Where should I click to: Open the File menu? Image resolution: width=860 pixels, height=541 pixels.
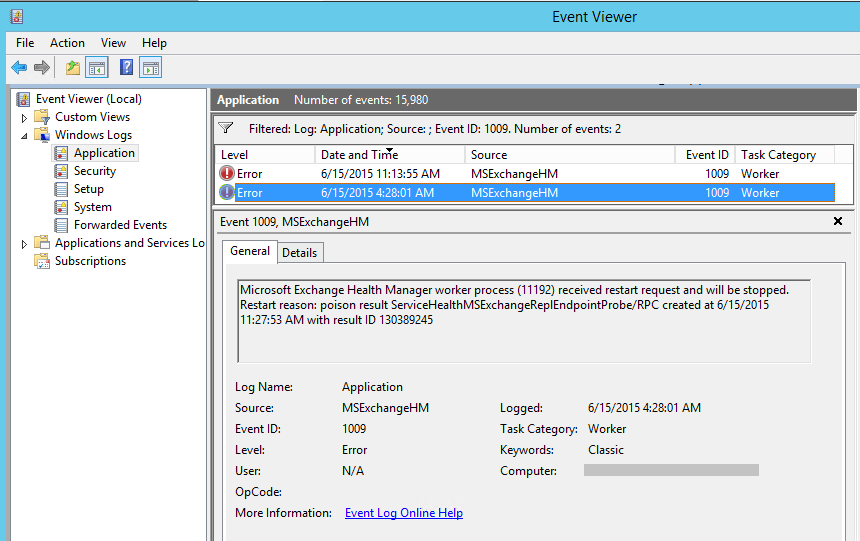[x=25, y=43]
